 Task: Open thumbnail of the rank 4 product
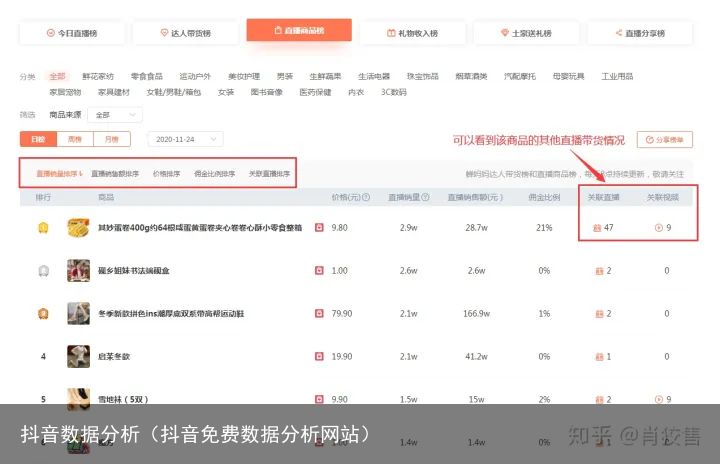point(79,356)
